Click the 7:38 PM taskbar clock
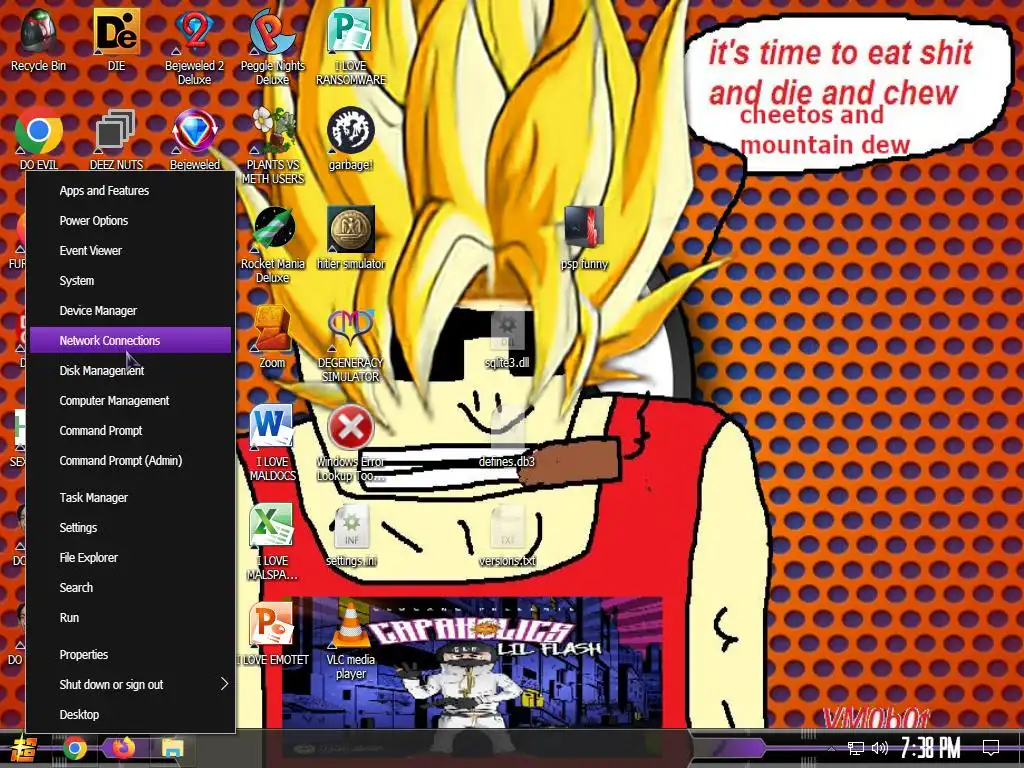 coord(931,748)
